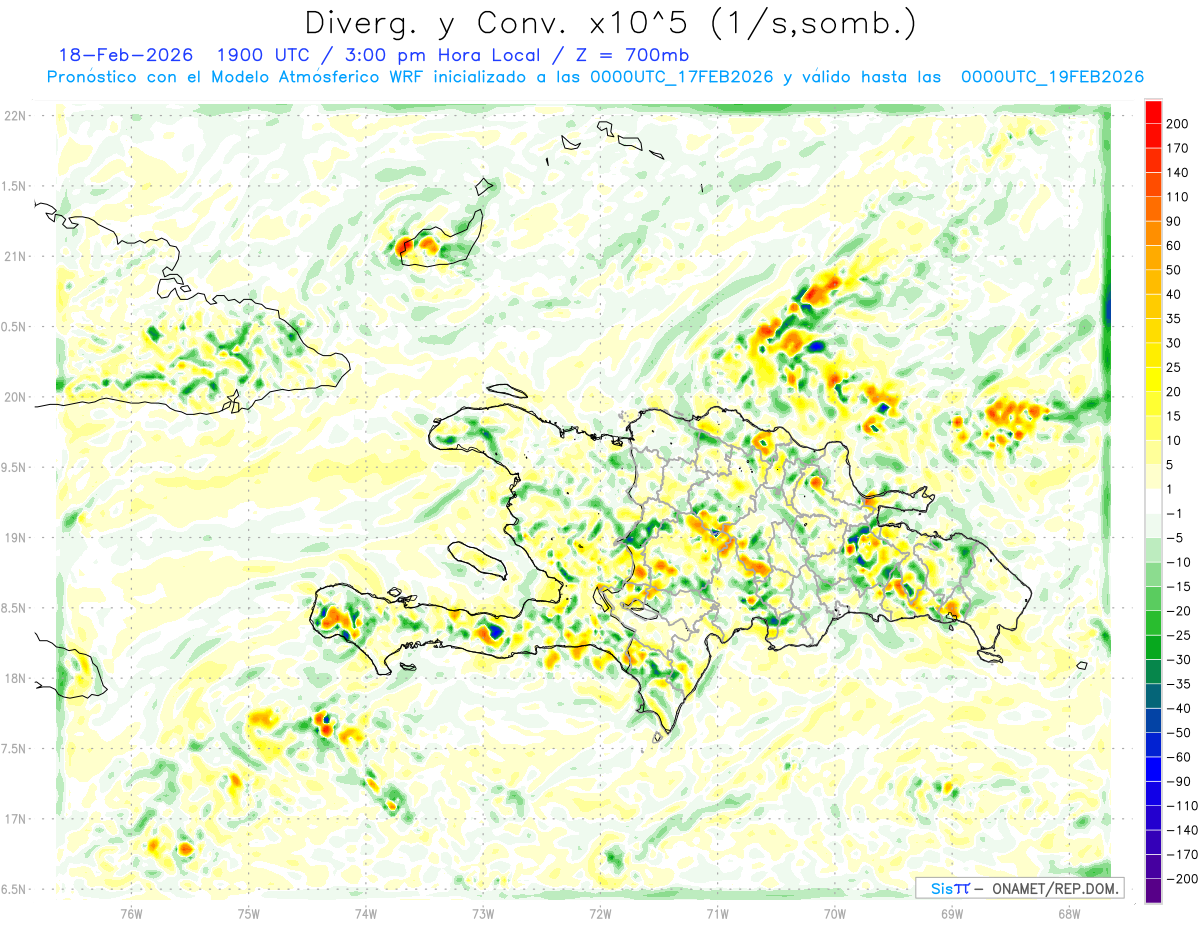Click the '0000UTC_19FEB2026' valid-until time

point(1052,77)
